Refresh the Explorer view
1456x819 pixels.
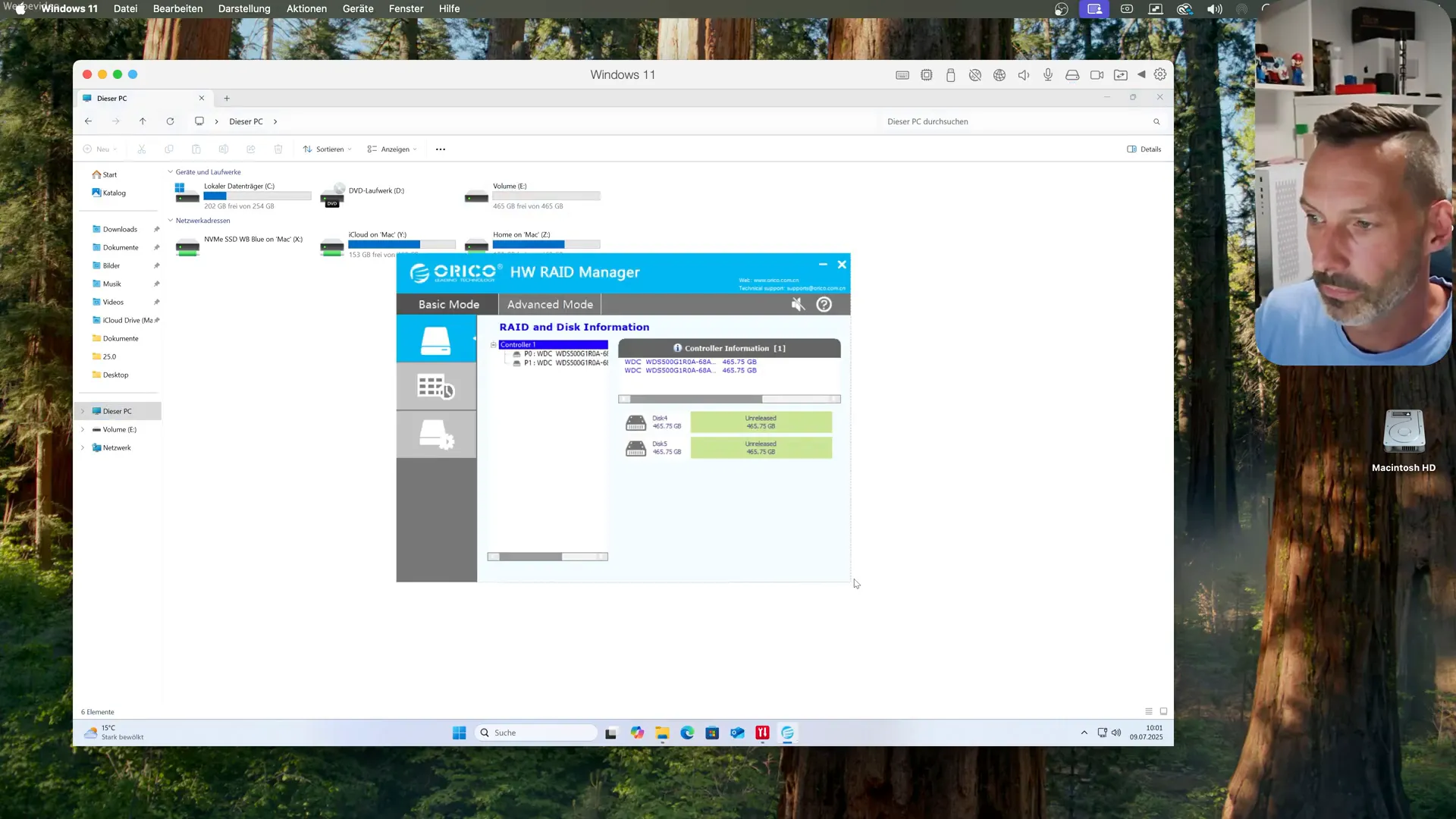[170, 121]
